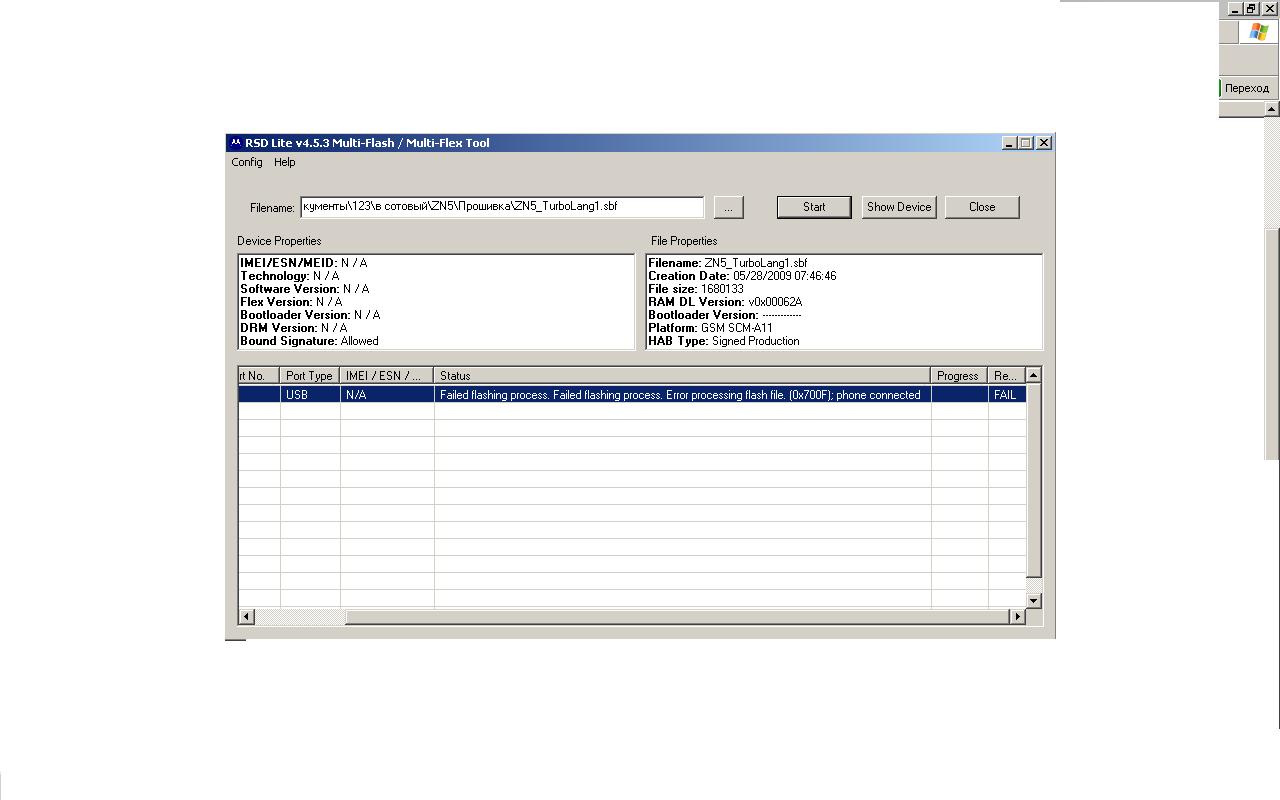Click the RSD Lite title bar Motorola icon
This screenshot has height=800, width=1280.
pos(236,143)
